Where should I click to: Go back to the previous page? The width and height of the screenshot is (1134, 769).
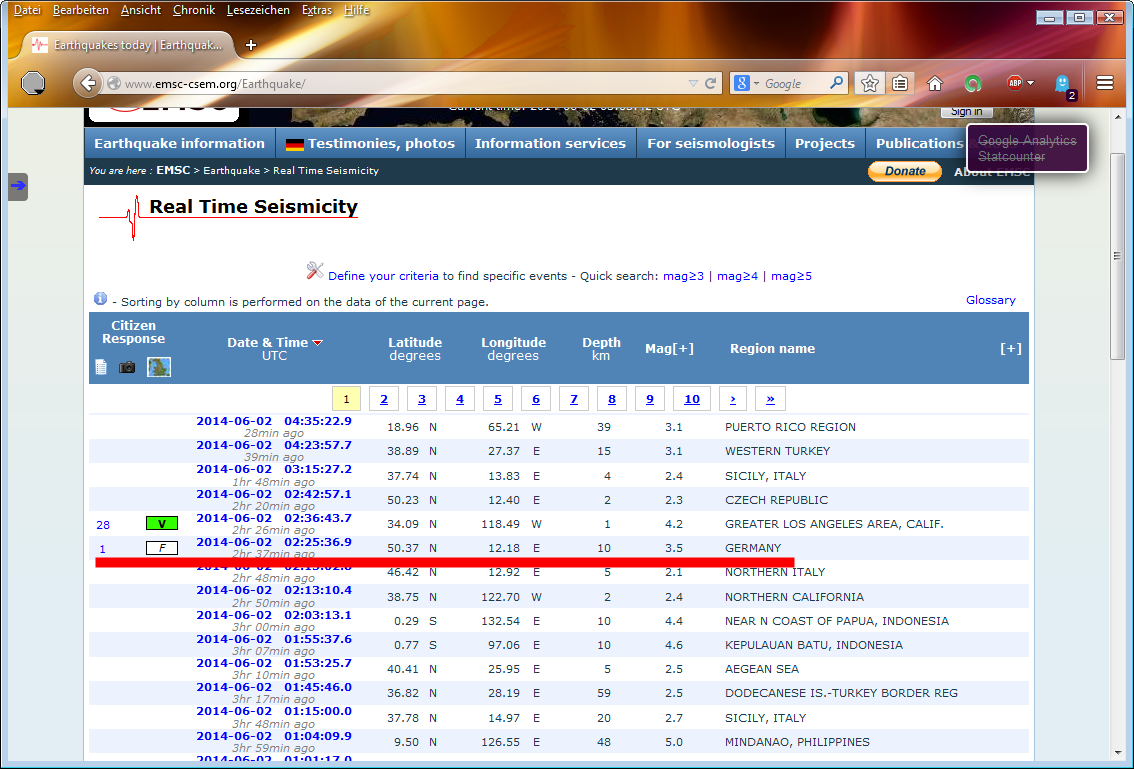pyautogui.click(x=88, y=84)
